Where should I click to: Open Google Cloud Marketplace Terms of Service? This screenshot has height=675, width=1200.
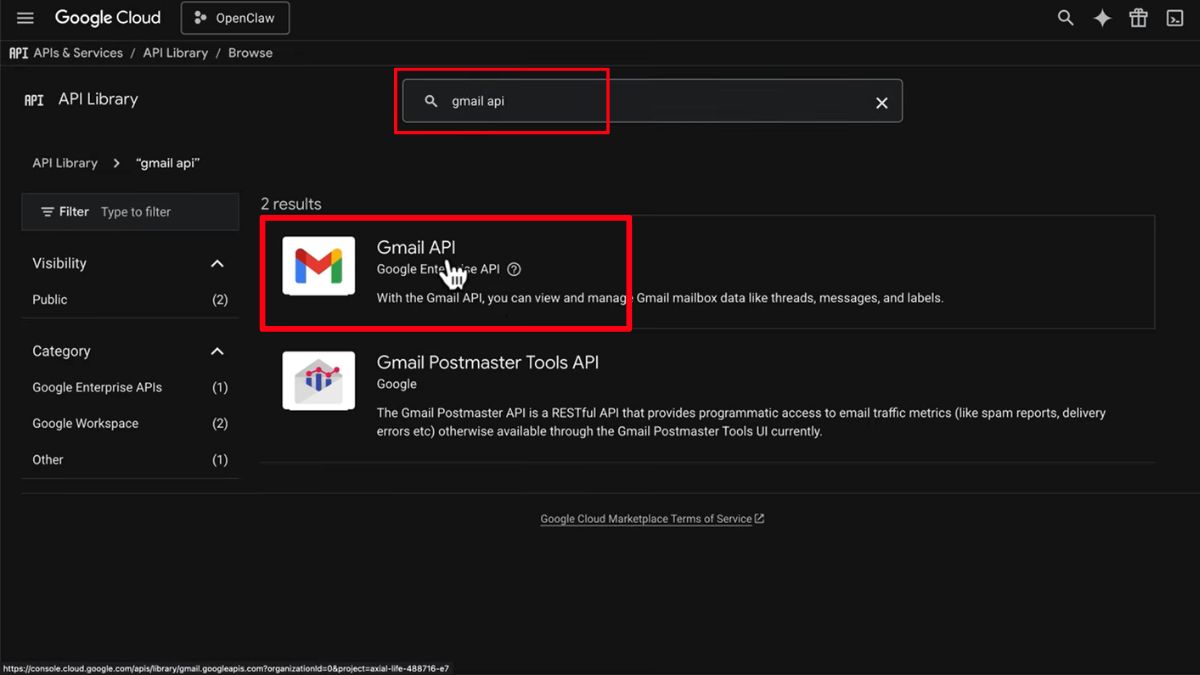click(646, 519)
